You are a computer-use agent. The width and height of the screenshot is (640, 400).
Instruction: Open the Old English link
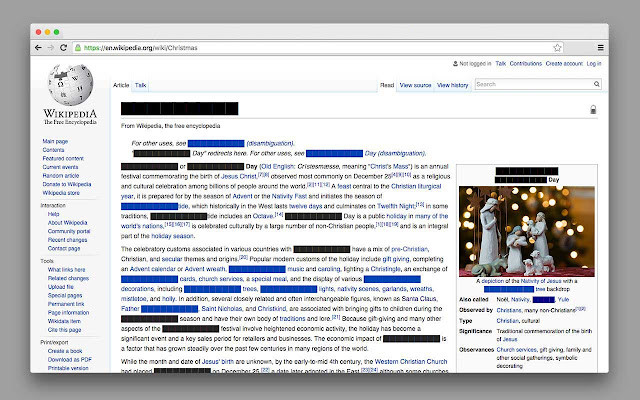(278, 166)
